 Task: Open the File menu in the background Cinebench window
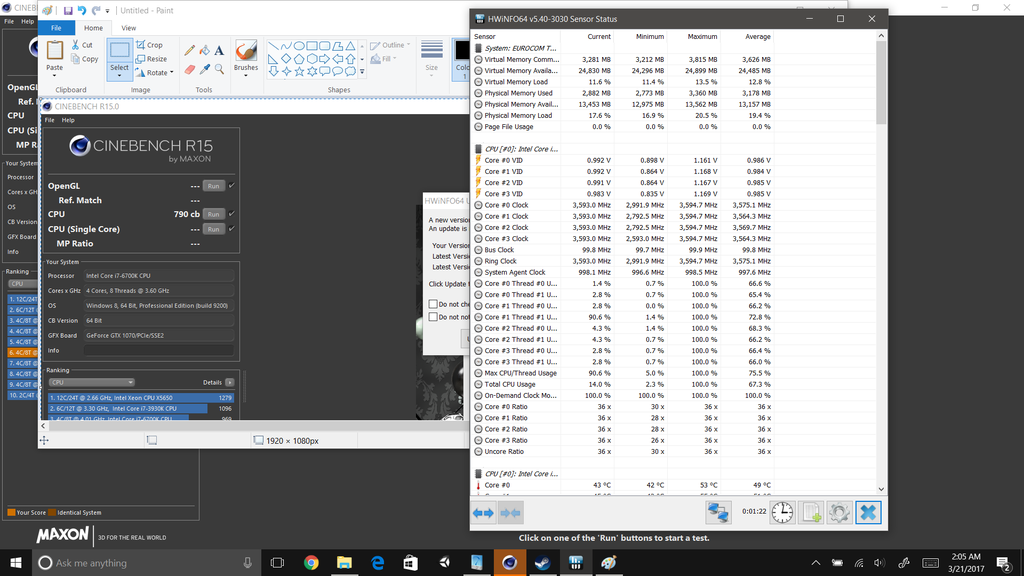click(9, 22)
